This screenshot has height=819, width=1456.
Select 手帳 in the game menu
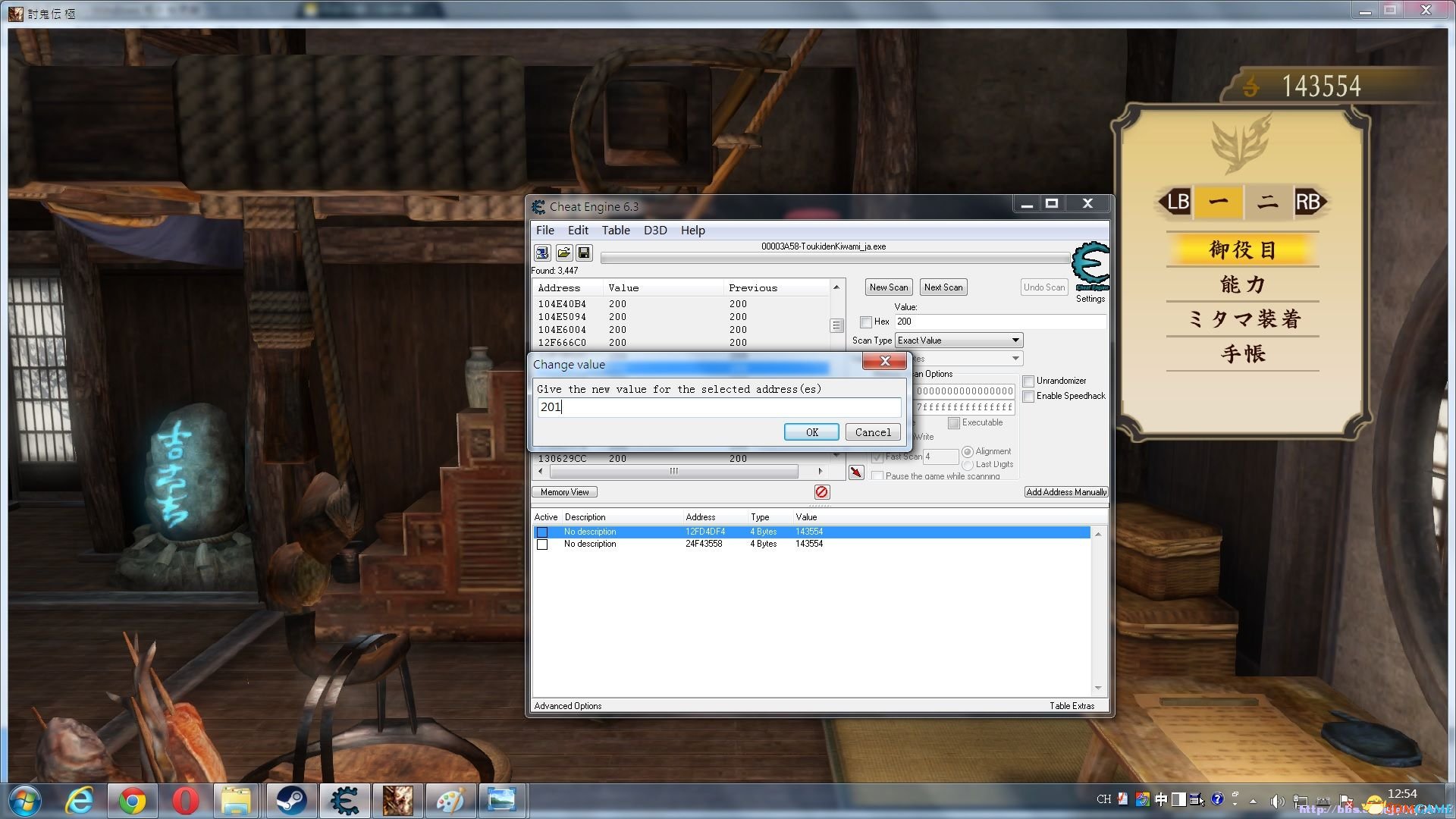click(1243, 354)
